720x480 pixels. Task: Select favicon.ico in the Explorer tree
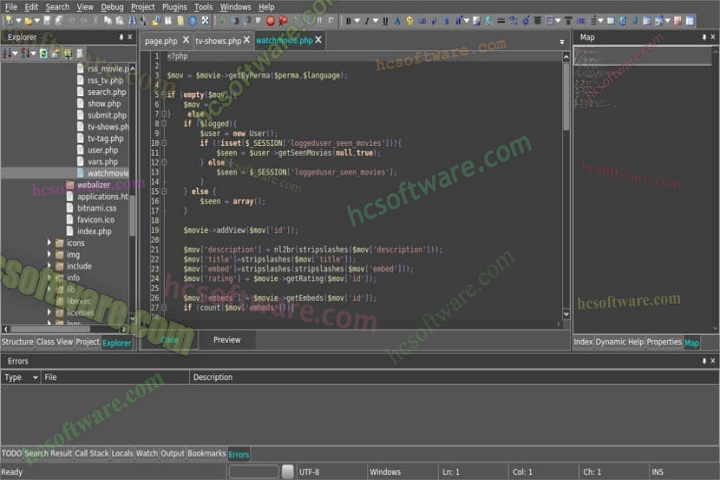coord(96,220)
